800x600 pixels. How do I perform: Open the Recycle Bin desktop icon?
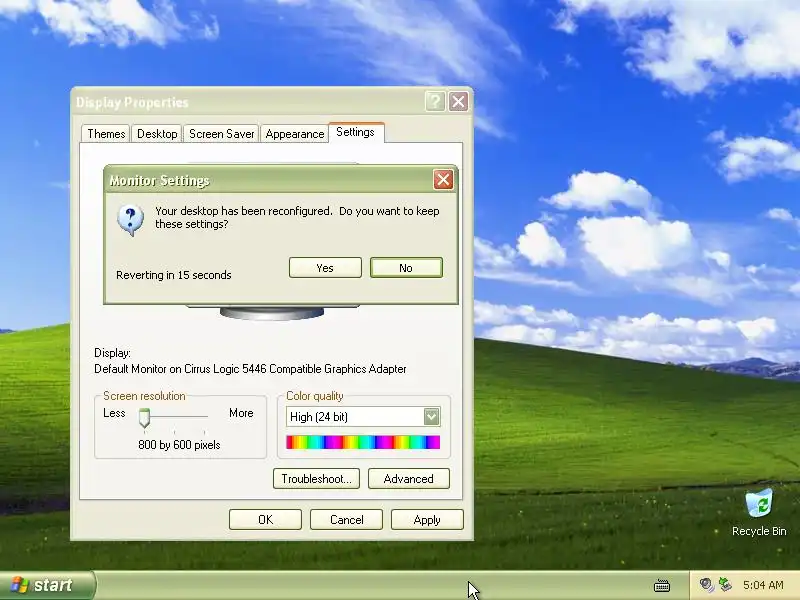coord(759,512)
